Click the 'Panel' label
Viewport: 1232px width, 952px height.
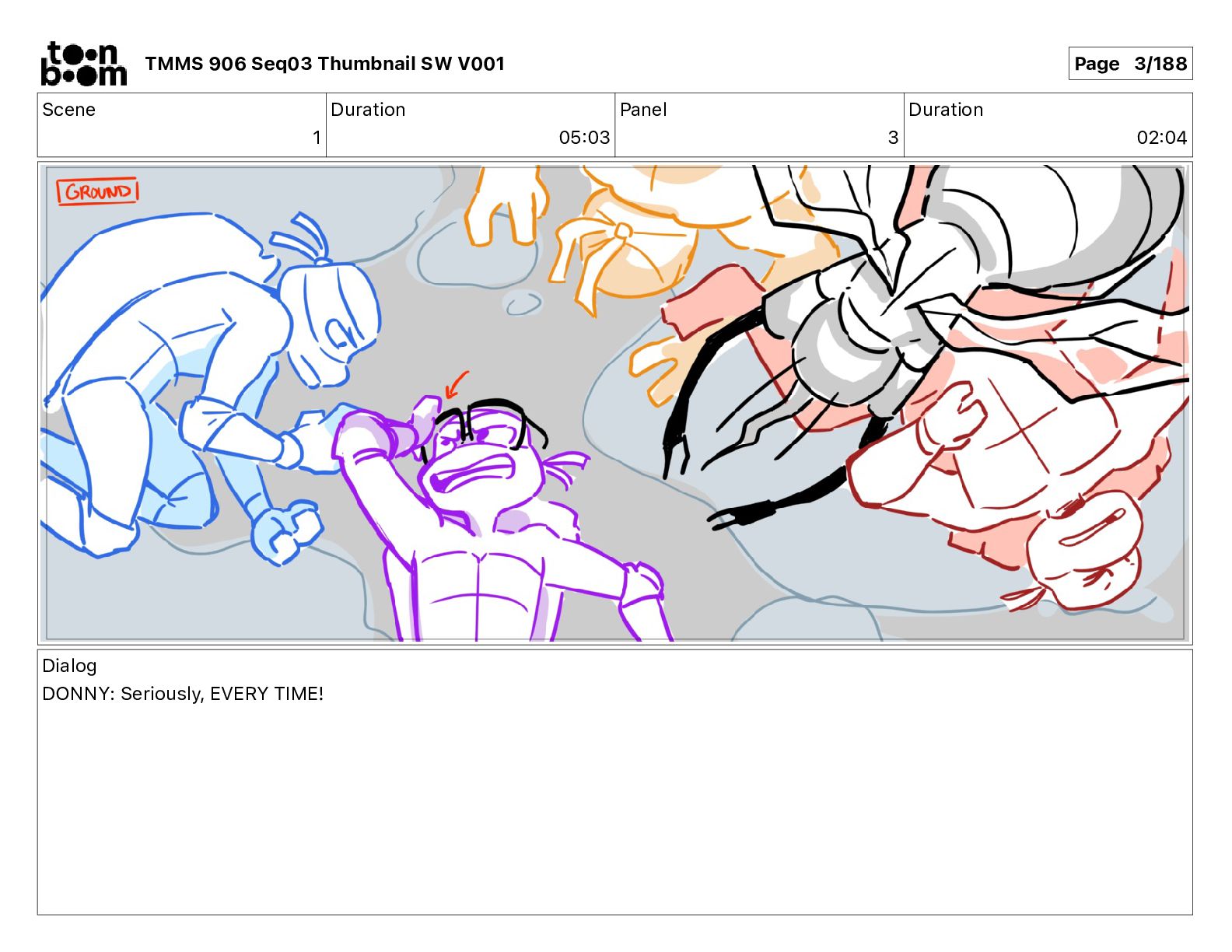[x=643, y=110]
